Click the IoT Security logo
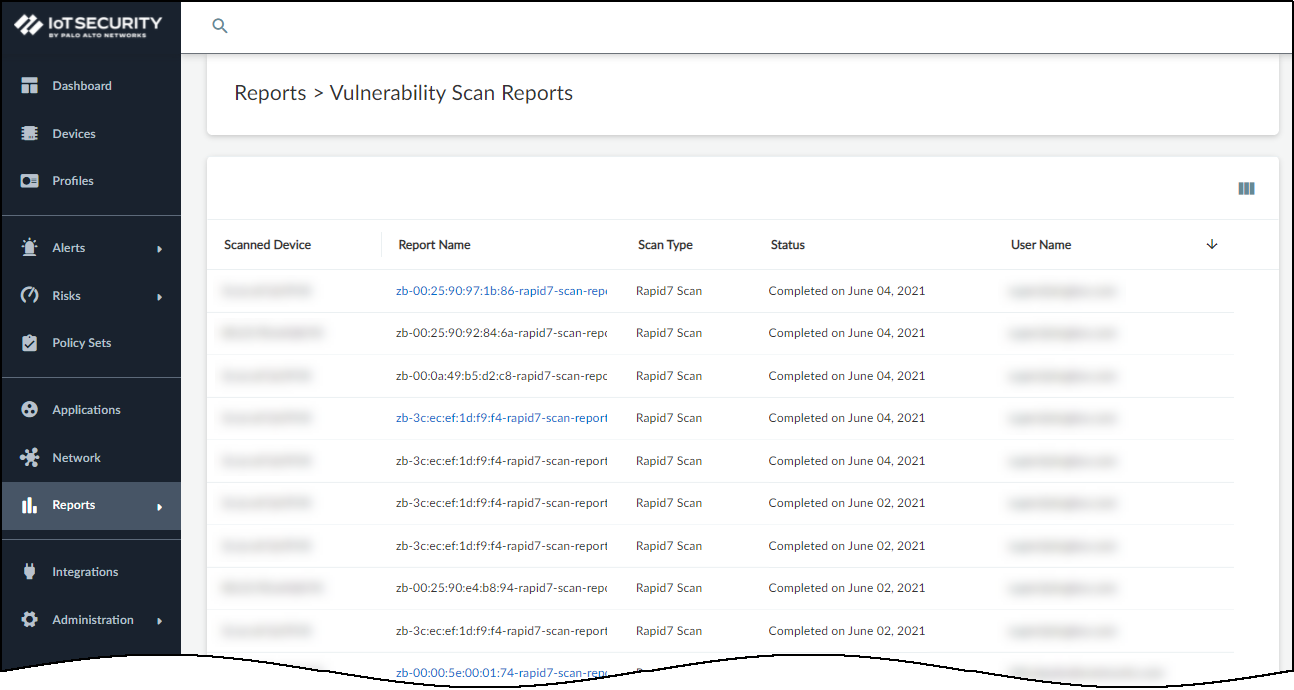The width and height of the screenshot is (1294, 690). coord(88,26)
